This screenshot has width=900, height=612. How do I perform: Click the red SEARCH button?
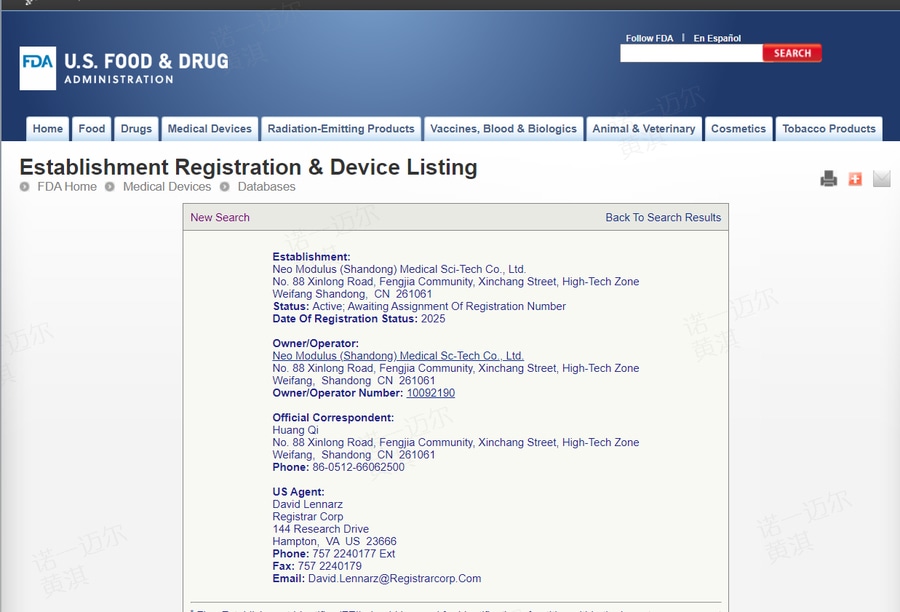(x=792, y=53)
